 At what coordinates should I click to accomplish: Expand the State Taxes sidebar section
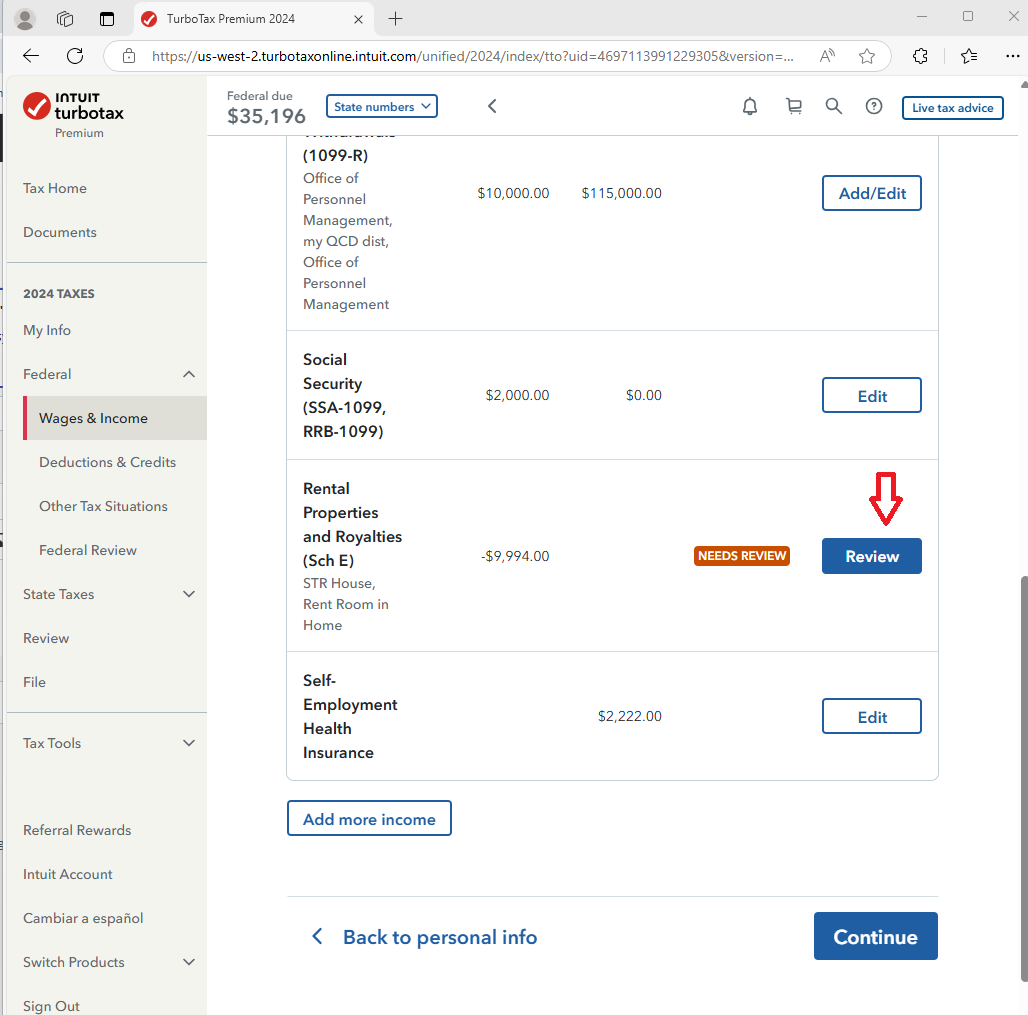(188, 594)
